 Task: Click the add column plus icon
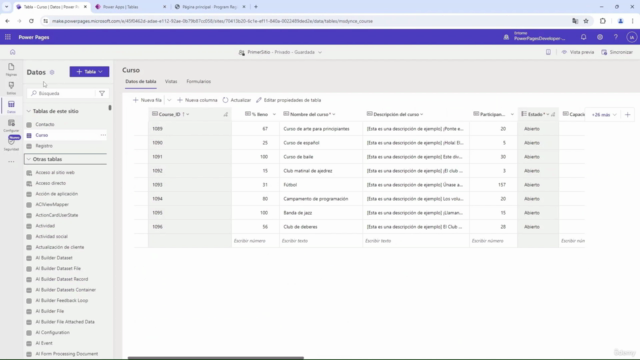pos(627,115)
